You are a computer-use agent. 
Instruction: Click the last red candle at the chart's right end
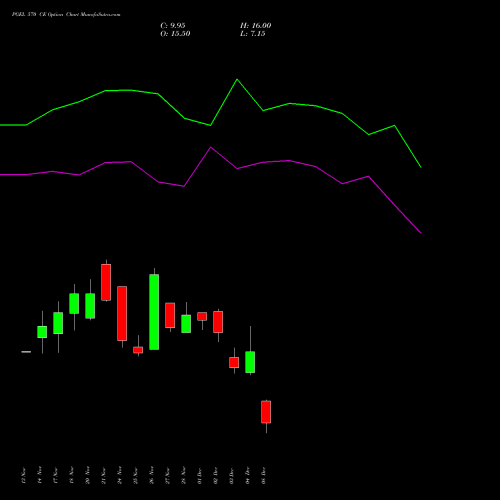coord(266,412)
